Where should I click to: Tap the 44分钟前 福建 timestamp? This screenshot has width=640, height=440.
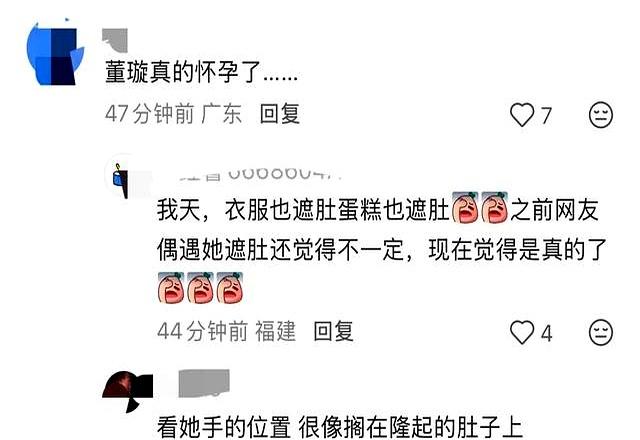click(227, 331)
